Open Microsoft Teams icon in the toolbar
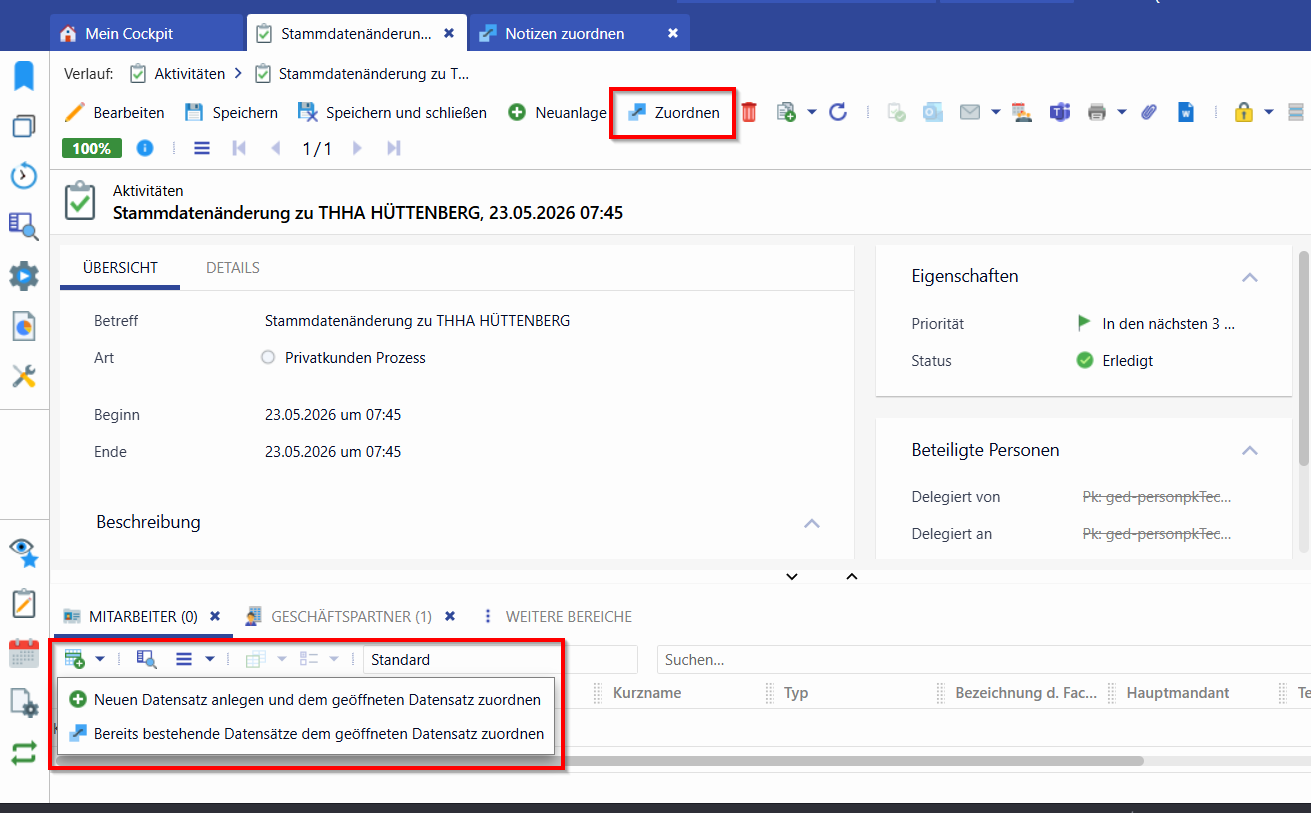 tap(1060, 112)
